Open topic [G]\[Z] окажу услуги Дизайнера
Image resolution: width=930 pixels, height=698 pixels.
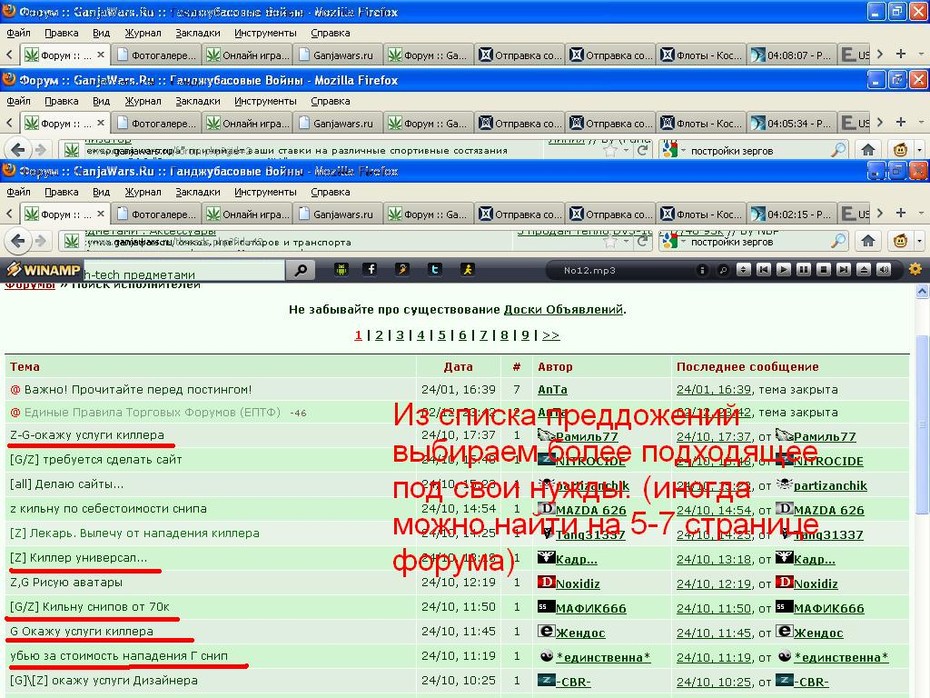pos(104,681)
